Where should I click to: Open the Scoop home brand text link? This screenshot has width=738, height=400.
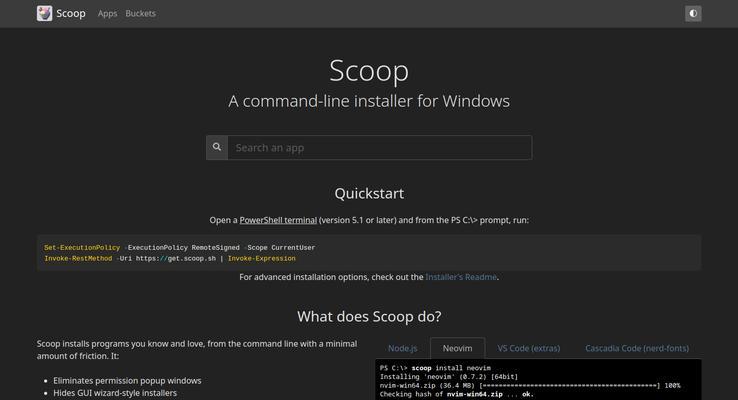(71, 13)
